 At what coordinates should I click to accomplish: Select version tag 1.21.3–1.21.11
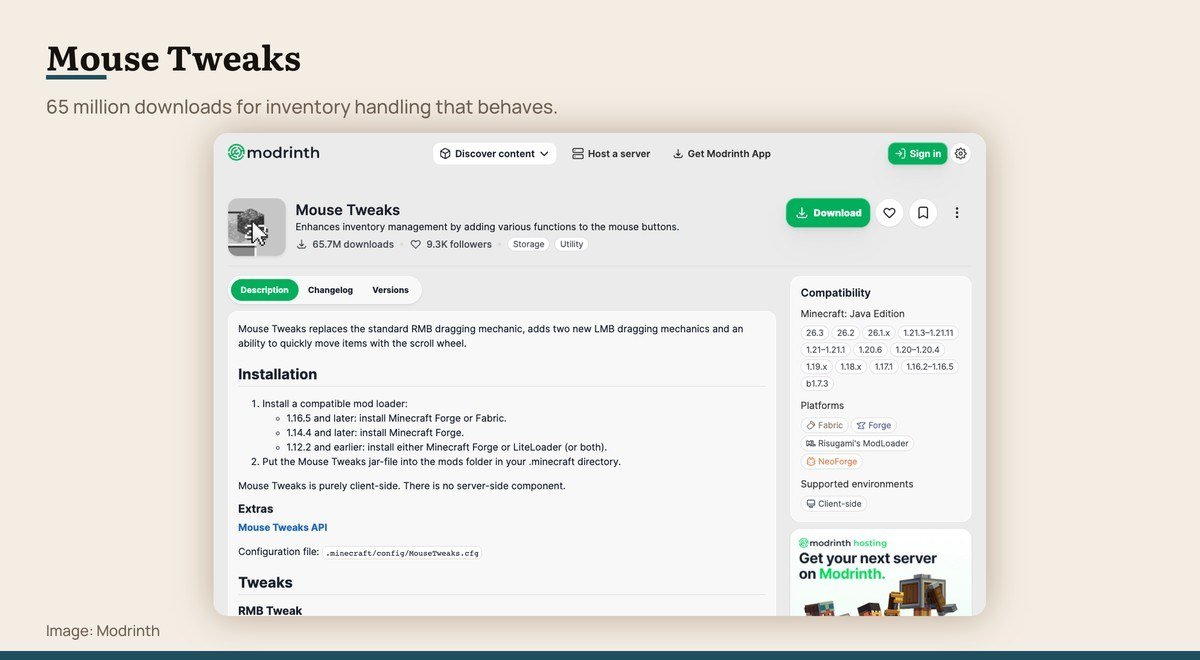tap(928, 333)
